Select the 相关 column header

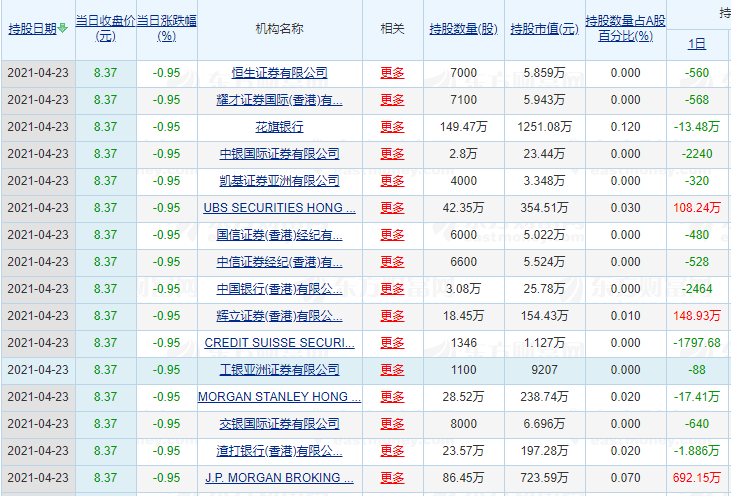(x=392, y=29)
